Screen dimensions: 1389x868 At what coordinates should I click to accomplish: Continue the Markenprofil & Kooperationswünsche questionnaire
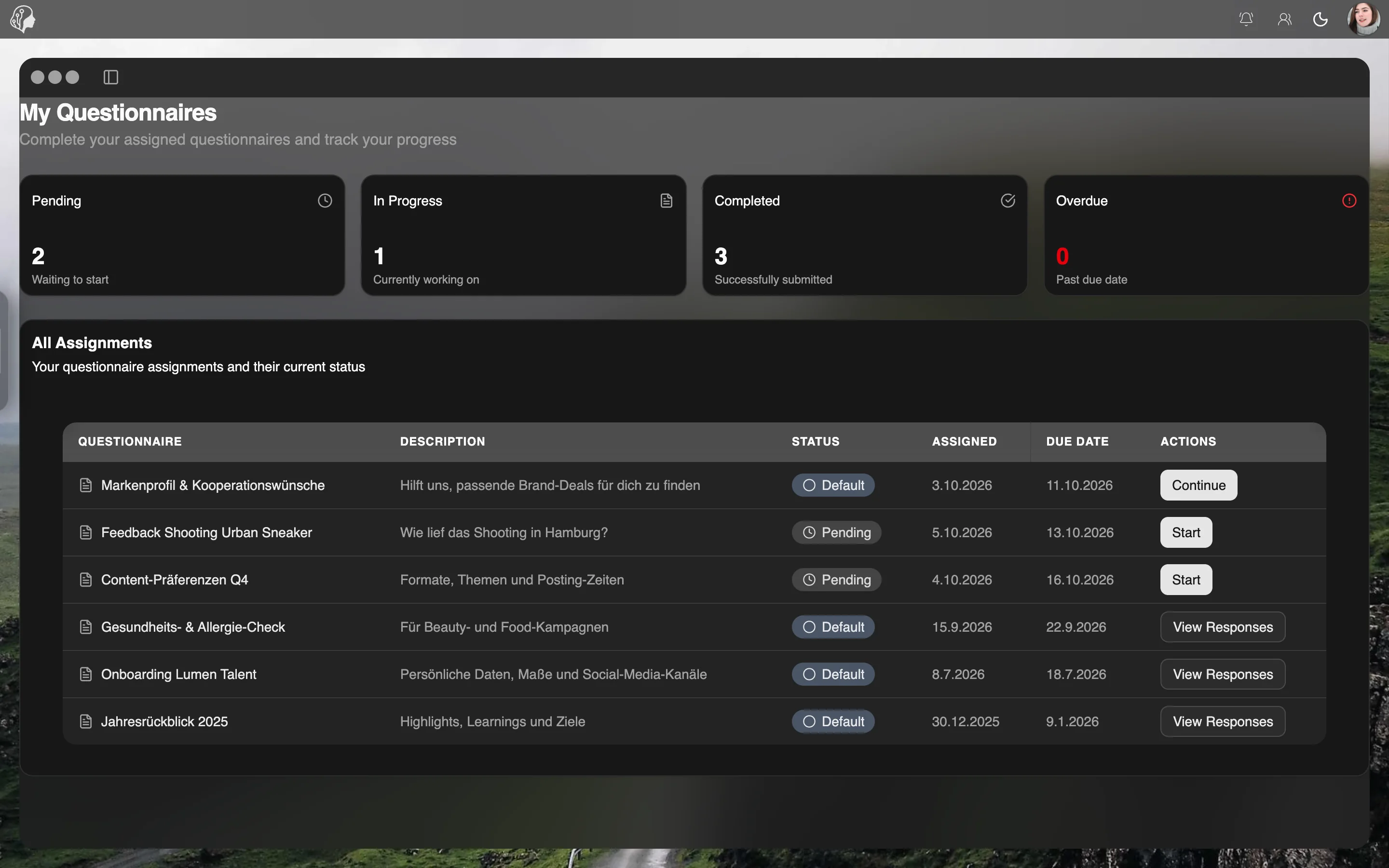[1198, 485]
